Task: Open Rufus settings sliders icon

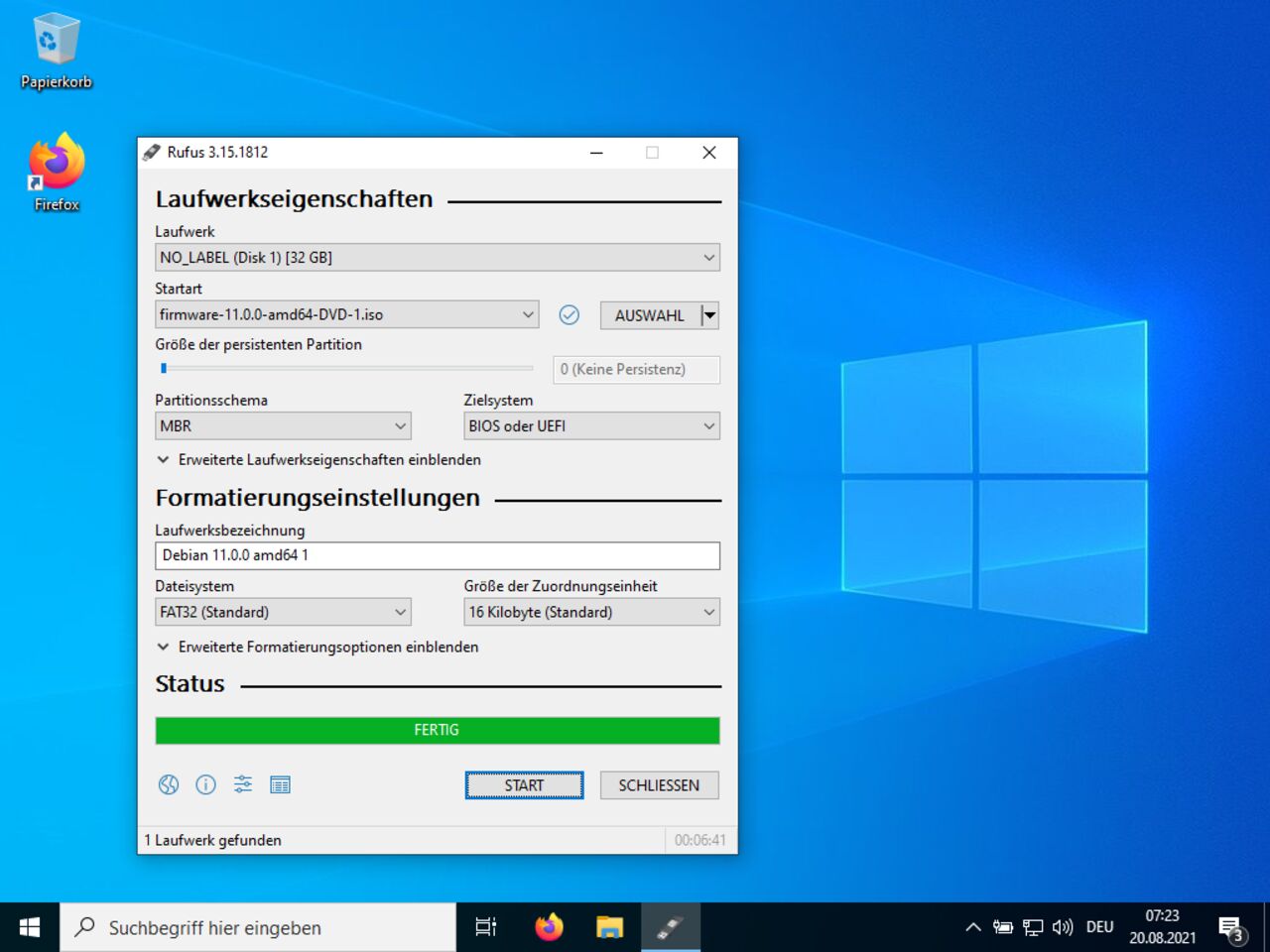Action: tap(243, 785)
